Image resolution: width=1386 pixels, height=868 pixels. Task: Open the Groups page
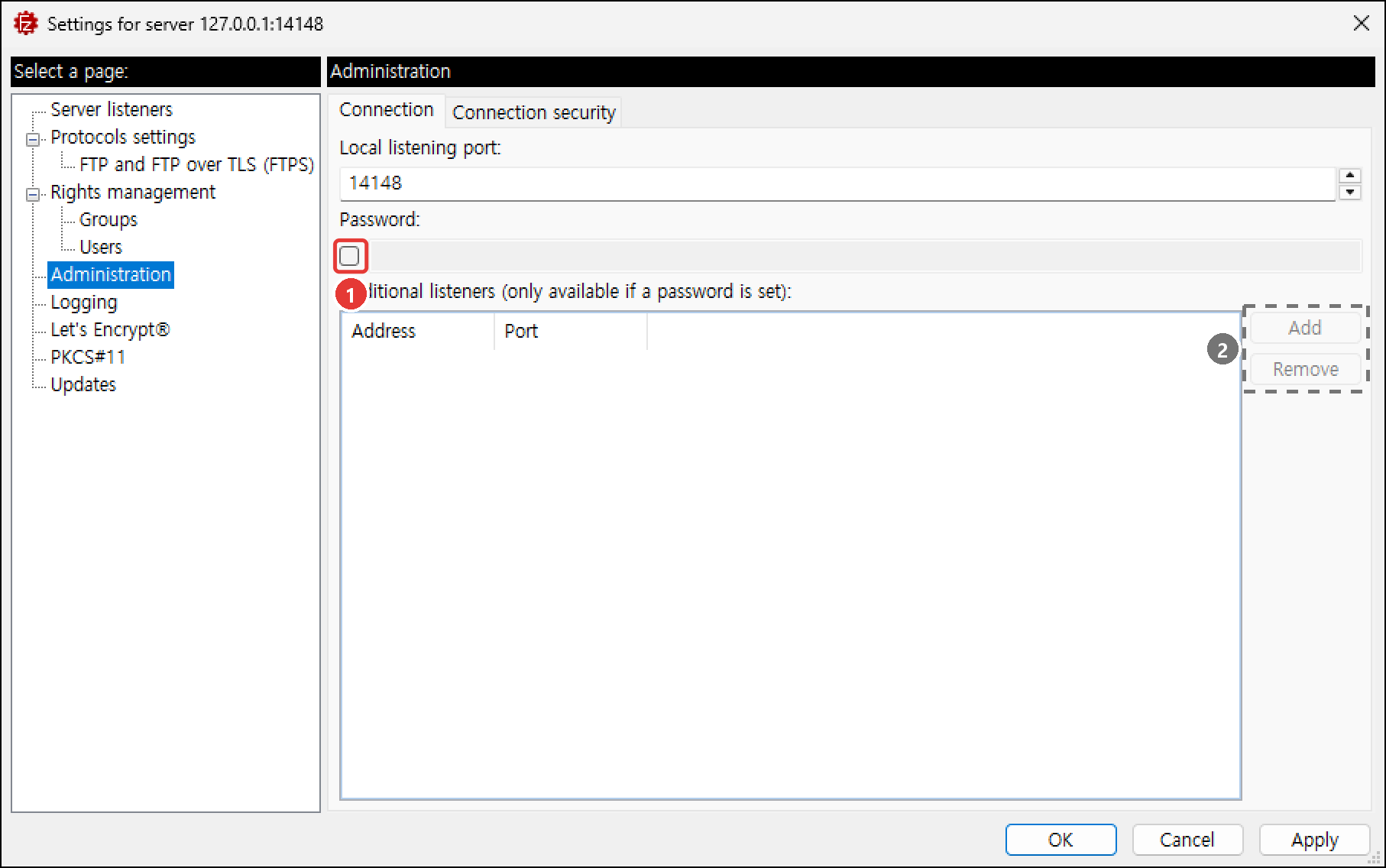pyautogui.click(x=108, y=220)
